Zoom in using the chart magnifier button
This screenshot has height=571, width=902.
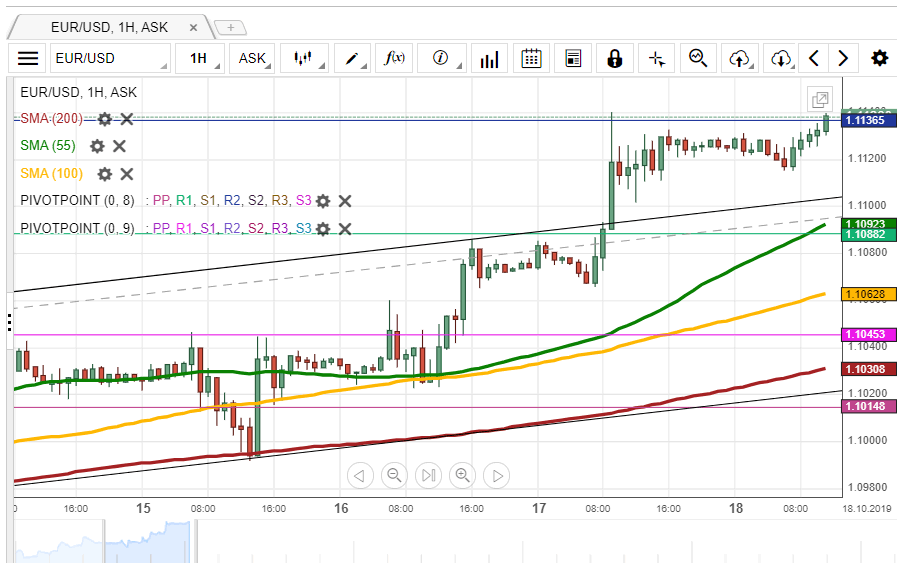(462, 475)
